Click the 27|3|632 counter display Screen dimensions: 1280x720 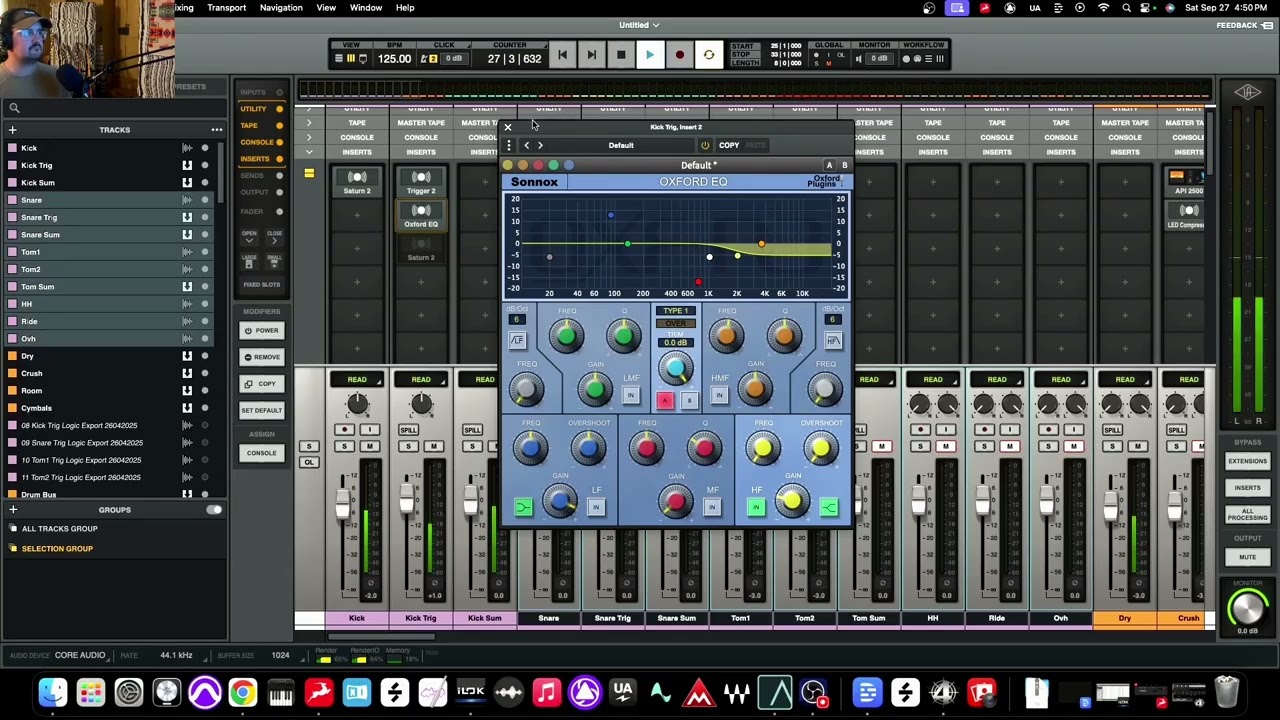point(514,59)
